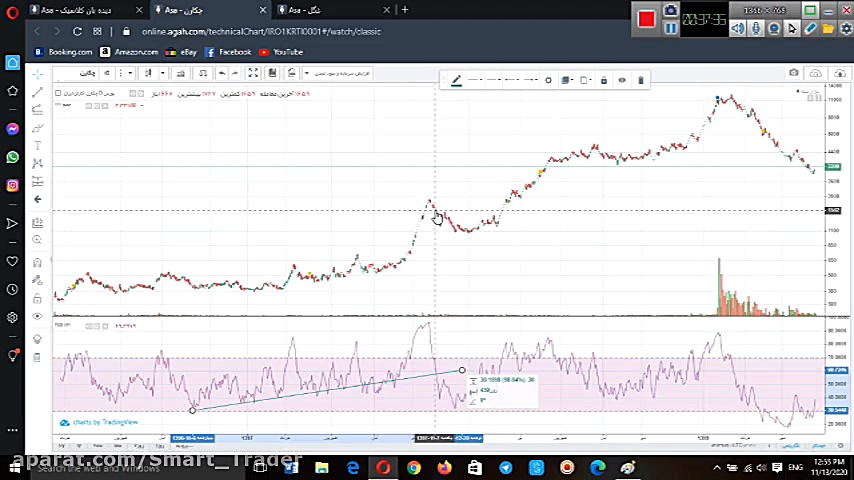Screen dimensions: 854x480
Task: Open the WhatsApp sidebar icon
Action: tap(12, 157)
